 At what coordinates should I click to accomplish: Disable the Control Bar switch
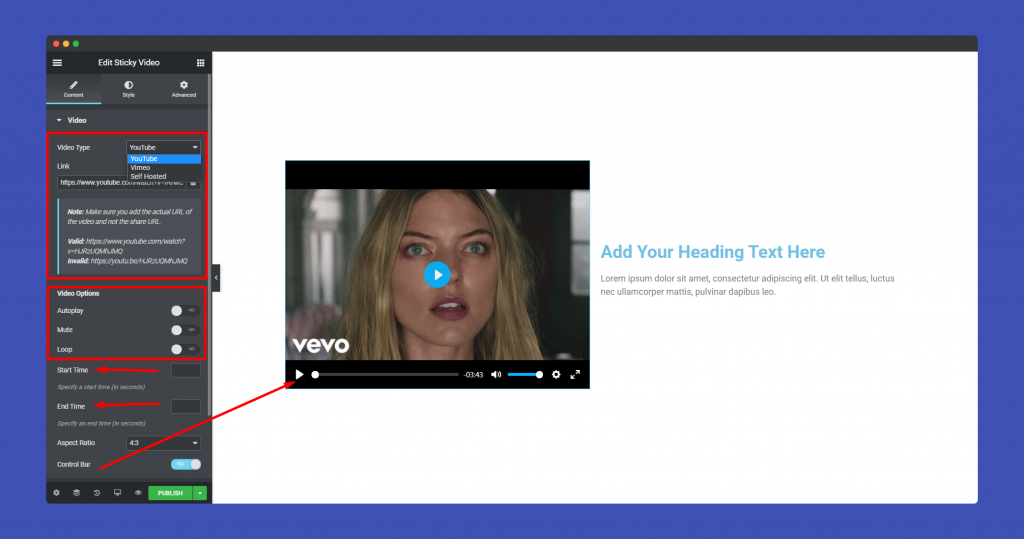click(x=185, y=465)
